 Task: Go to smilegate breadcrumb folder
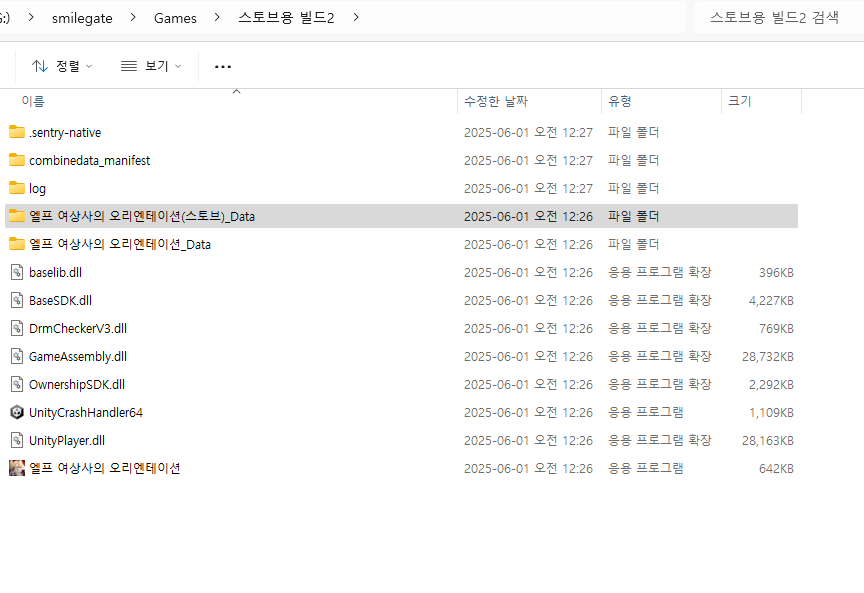tap(82, 18)
